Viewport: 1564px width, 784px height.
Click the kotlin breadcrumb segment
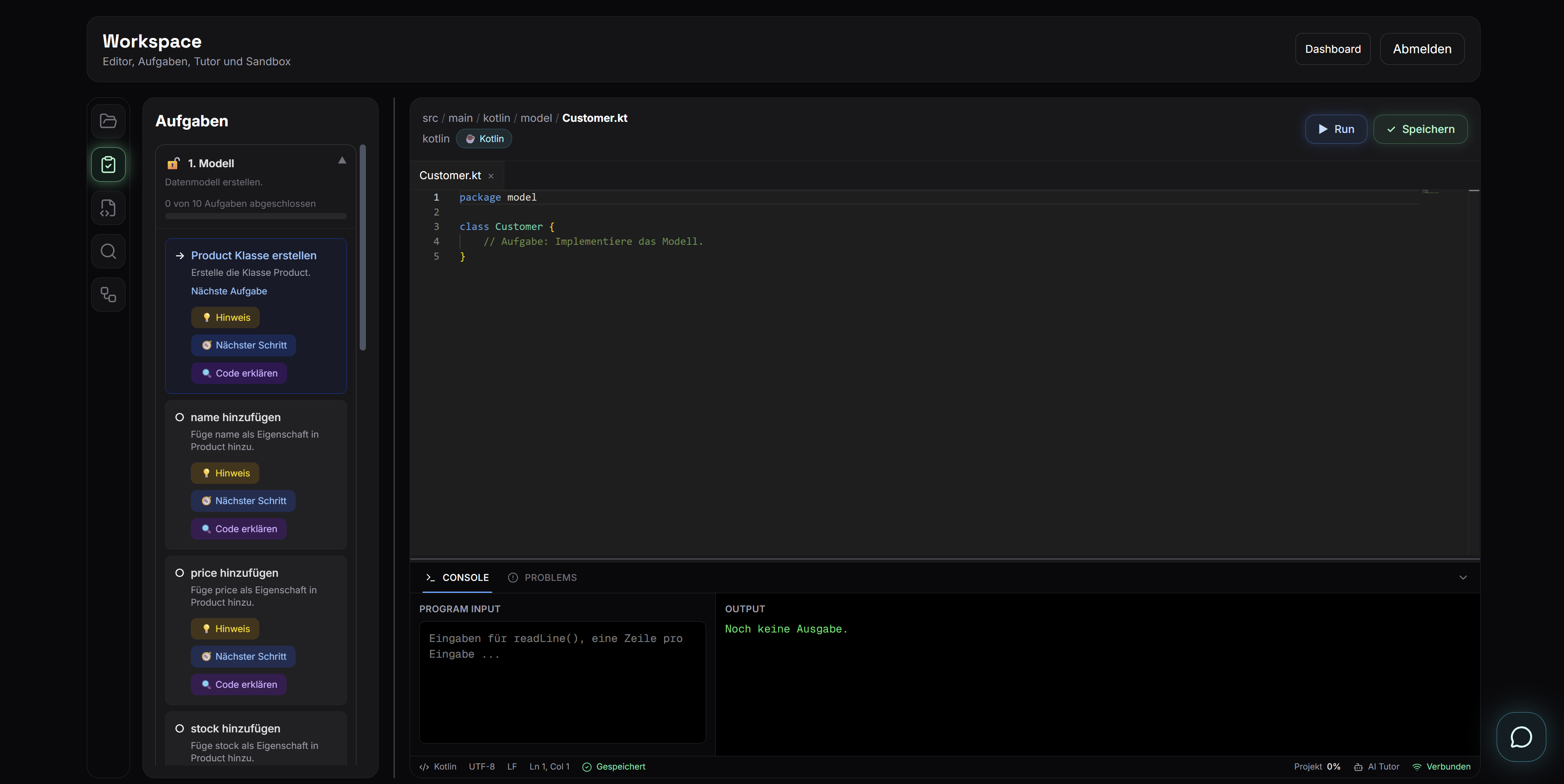pyautogui.click(x=496, y=118)
